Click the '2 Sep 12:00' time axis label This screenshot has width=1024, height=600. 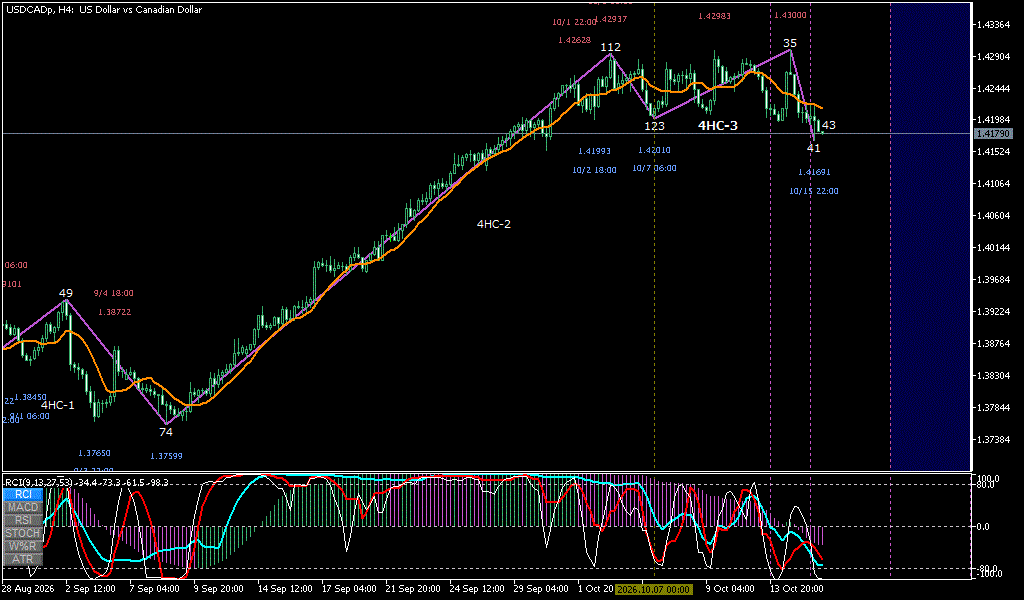pyautogui.click(x=90, y=588)
